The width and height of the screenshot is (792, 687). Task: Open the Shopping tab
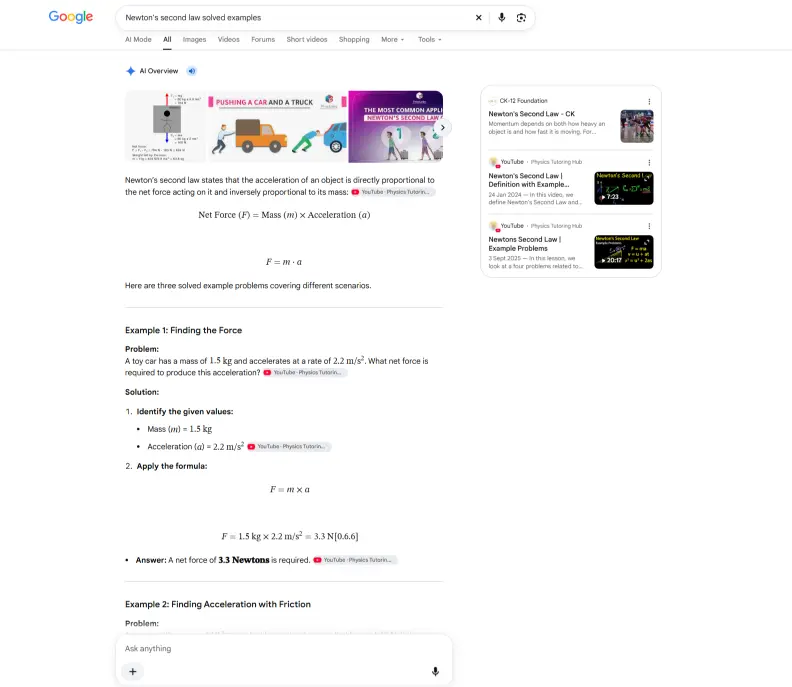[354, 39]
